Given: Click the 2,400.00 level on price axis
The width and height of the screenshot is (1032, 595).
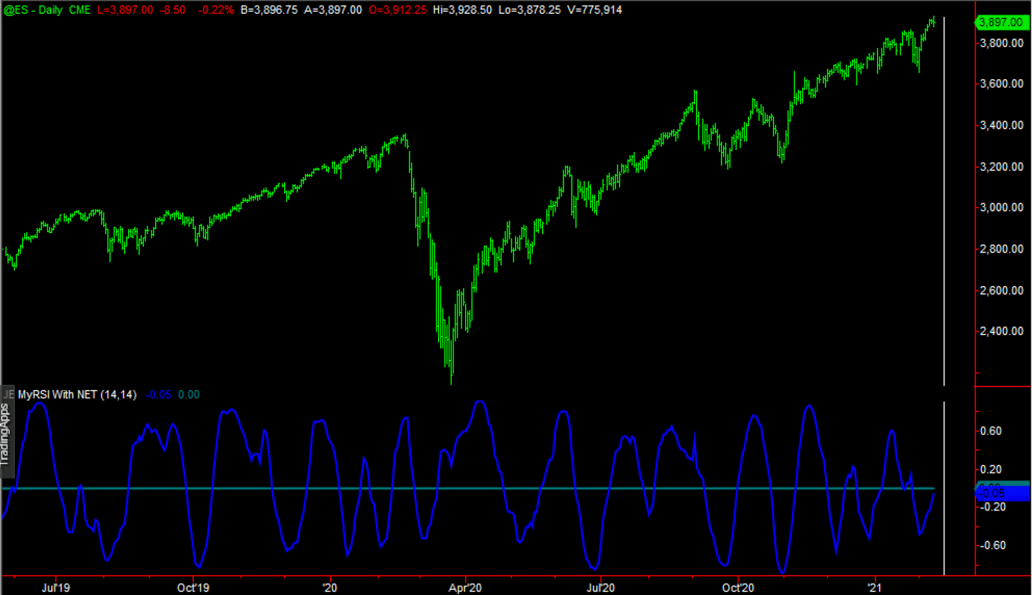Looking at the screenshot, I should tap(1002, 332).
